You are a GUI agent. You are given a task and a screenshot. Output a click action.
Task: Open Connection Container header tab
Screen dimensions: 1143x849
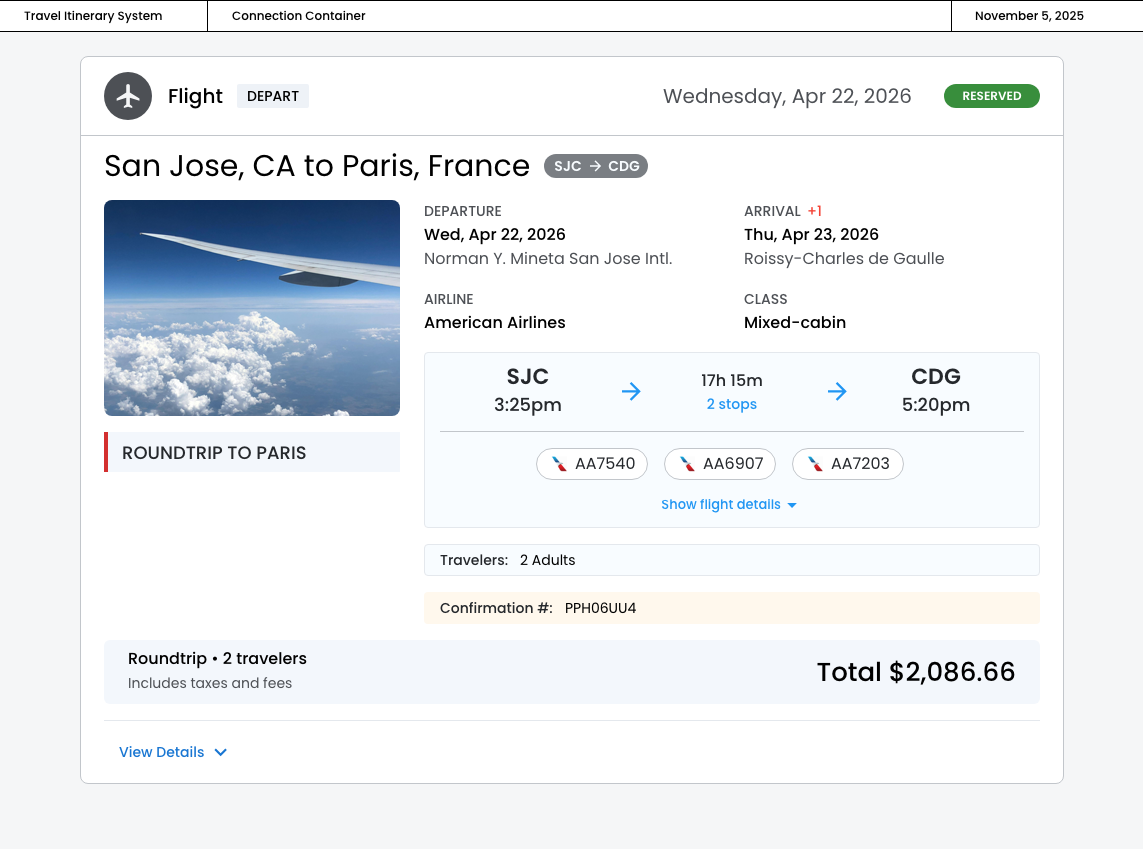[298, 16]
